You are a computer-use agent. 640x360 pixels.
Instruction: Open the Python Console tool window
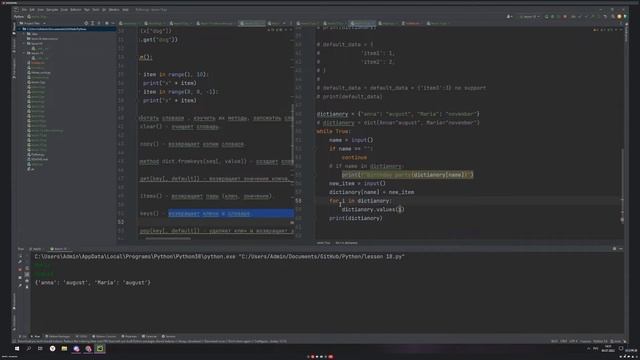pyautogui.click(x=104, y=336)
